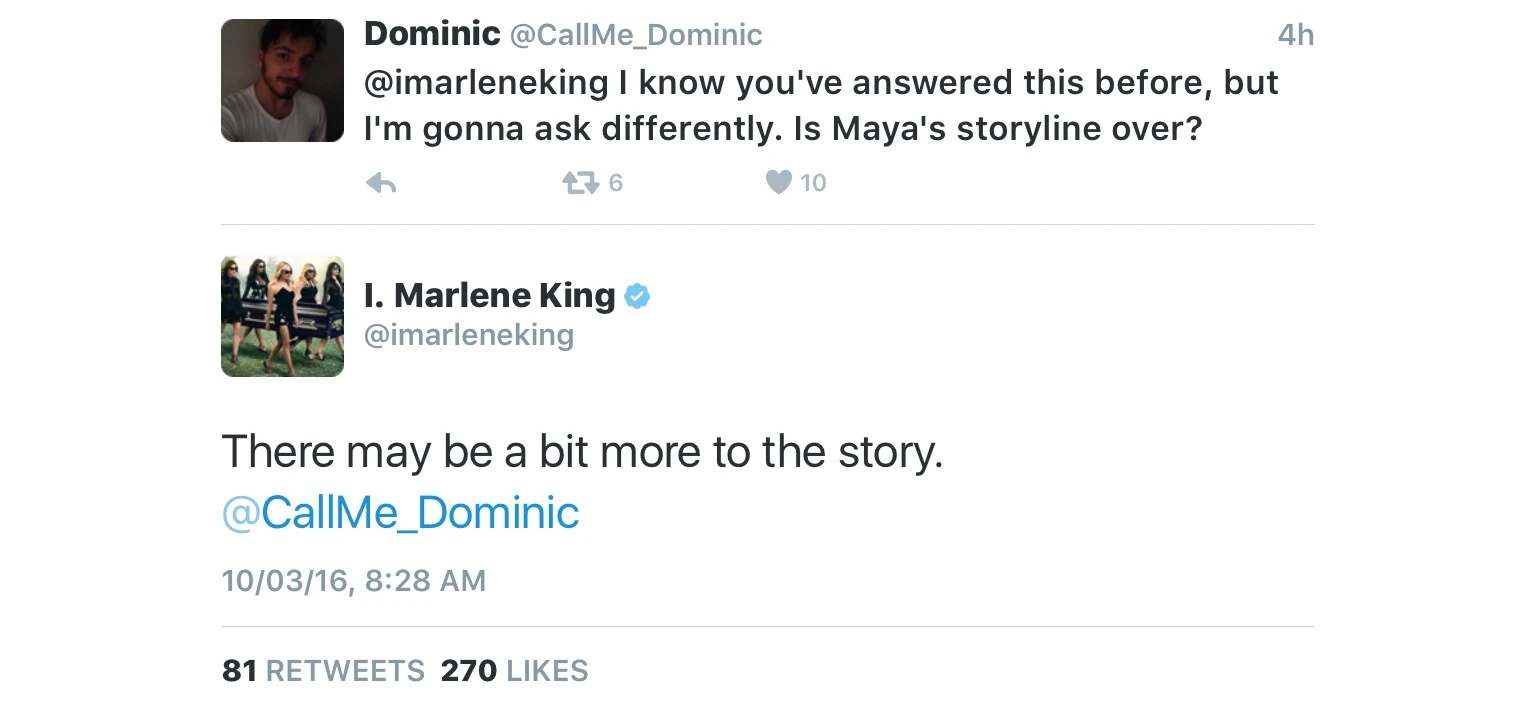Open I. Marlene King's profile picture
1514x708 pixels.
(x=282, y=316)
